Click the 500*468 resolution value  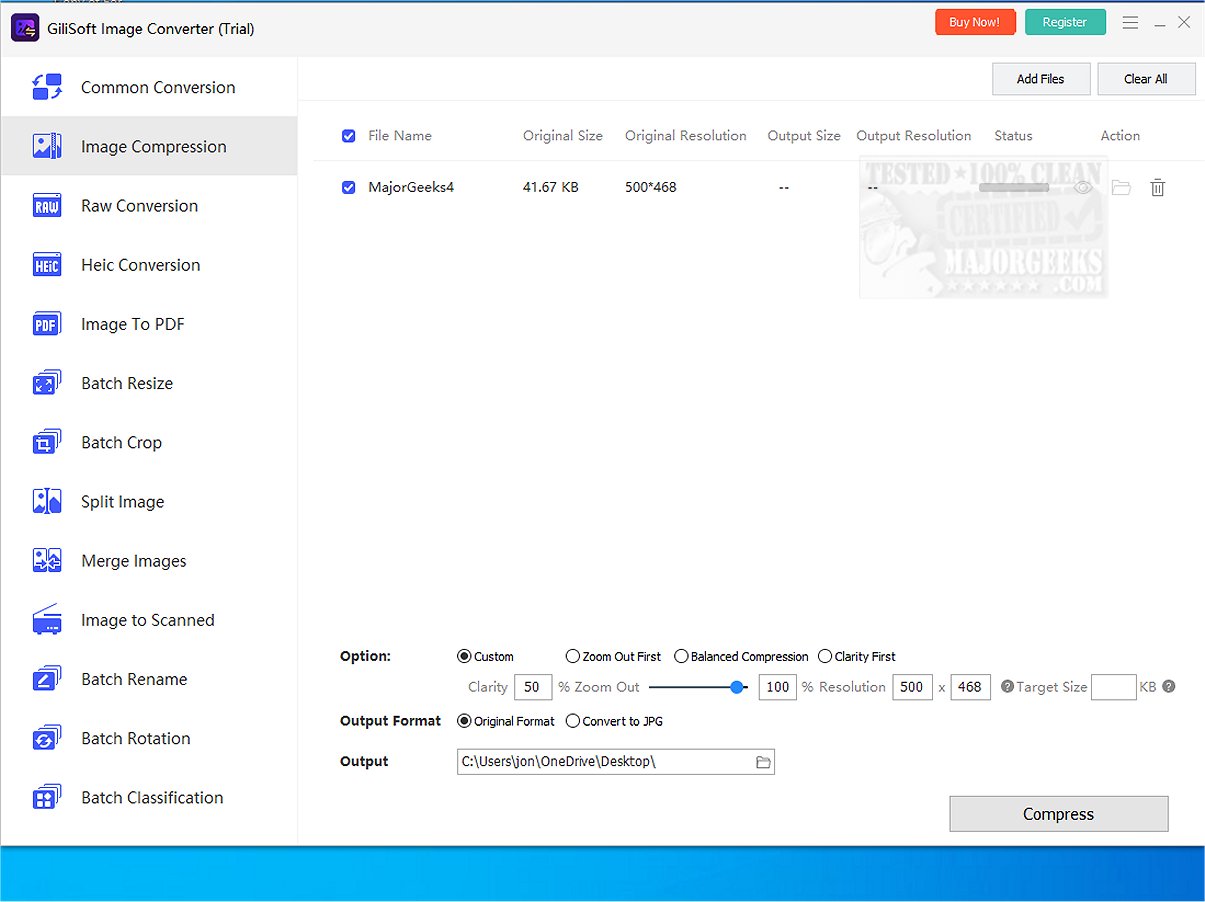point(651,187)
